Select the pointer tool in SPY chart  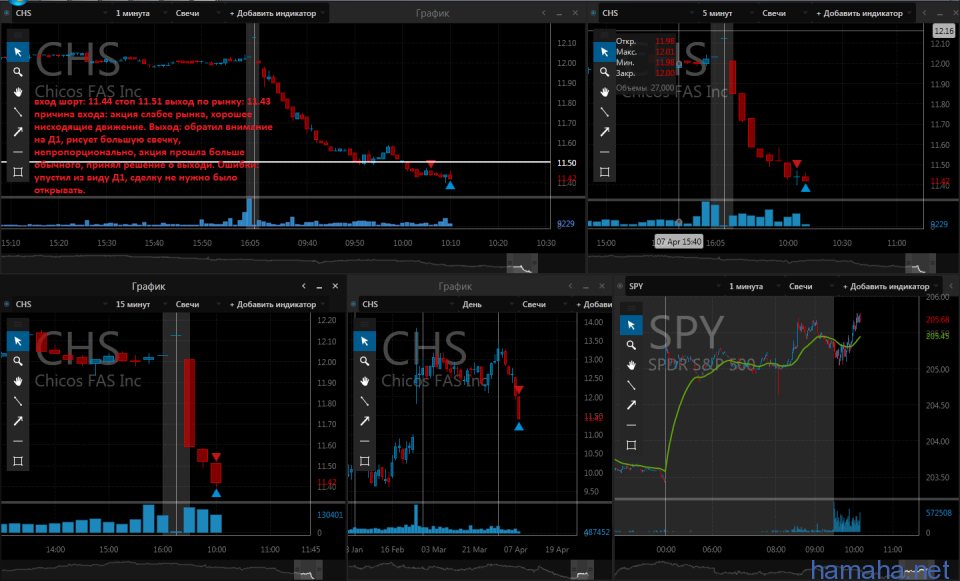pyautogui.click(x=631, y=325)
